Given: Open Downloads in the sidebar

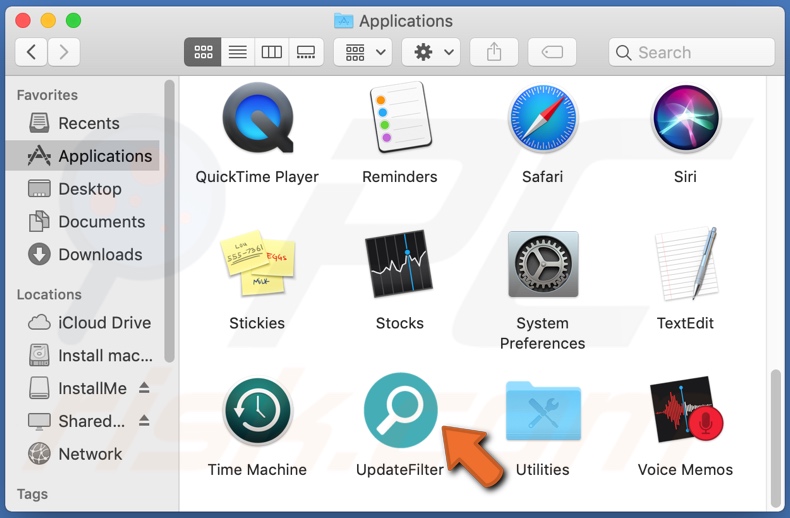Looking at the screenshot, I should point(83,254).
